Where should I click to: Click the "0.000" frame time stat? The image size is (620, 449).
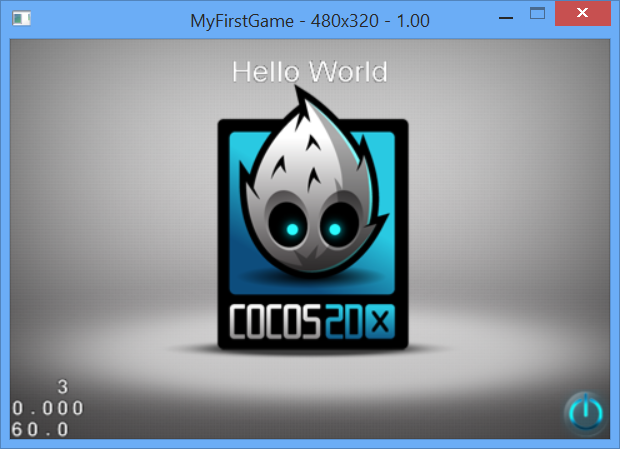click(x=48, y=408)
